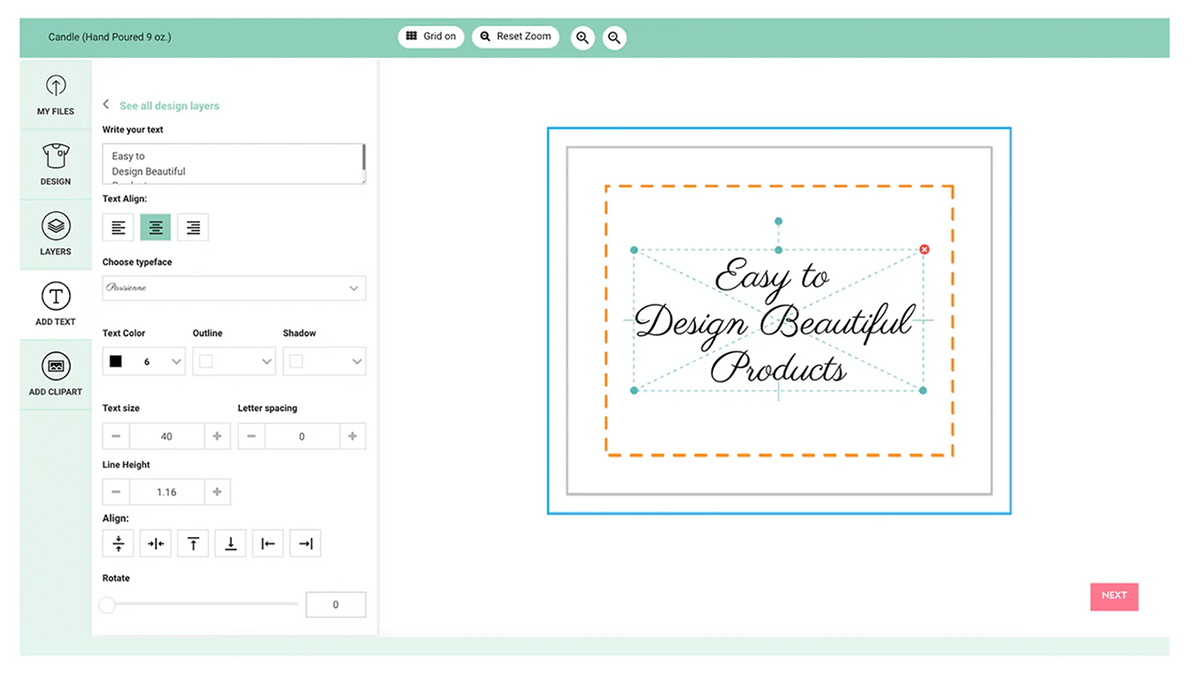Select center text alignment
This screenshot has width=1200, height=675.
point(156,227)
